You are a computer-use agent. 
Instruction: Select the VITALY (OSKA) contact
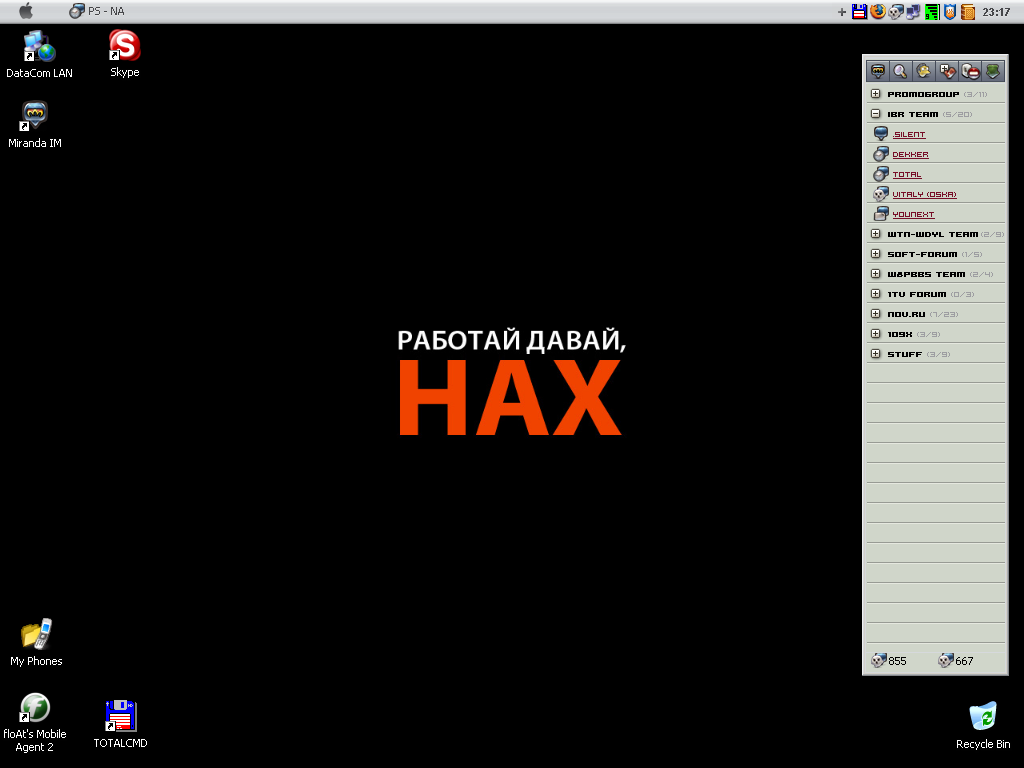coord(924,195)
